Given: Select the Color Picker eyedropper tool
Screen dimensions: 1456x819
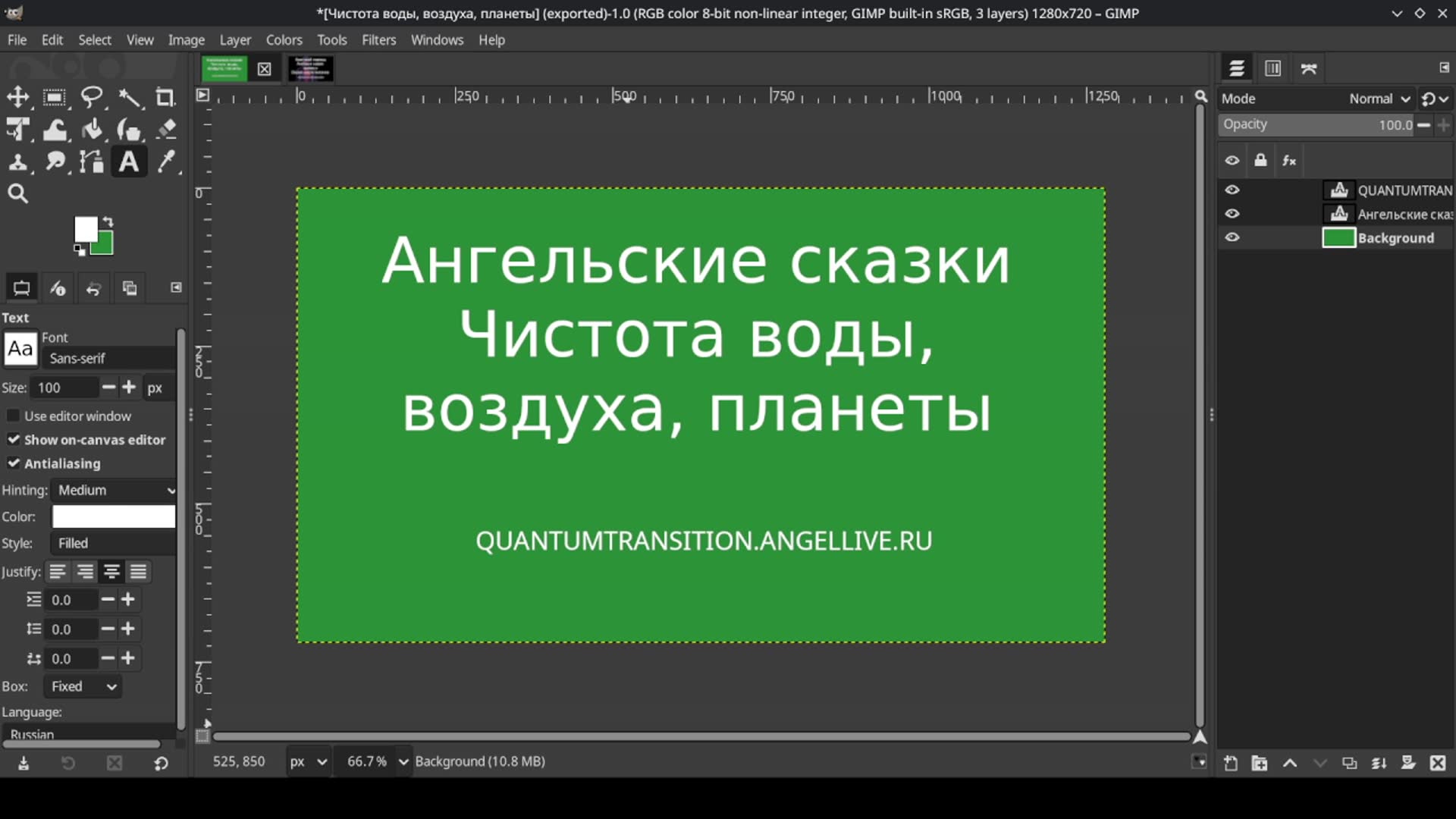Looking at the screenshot, I should (166, 162).
